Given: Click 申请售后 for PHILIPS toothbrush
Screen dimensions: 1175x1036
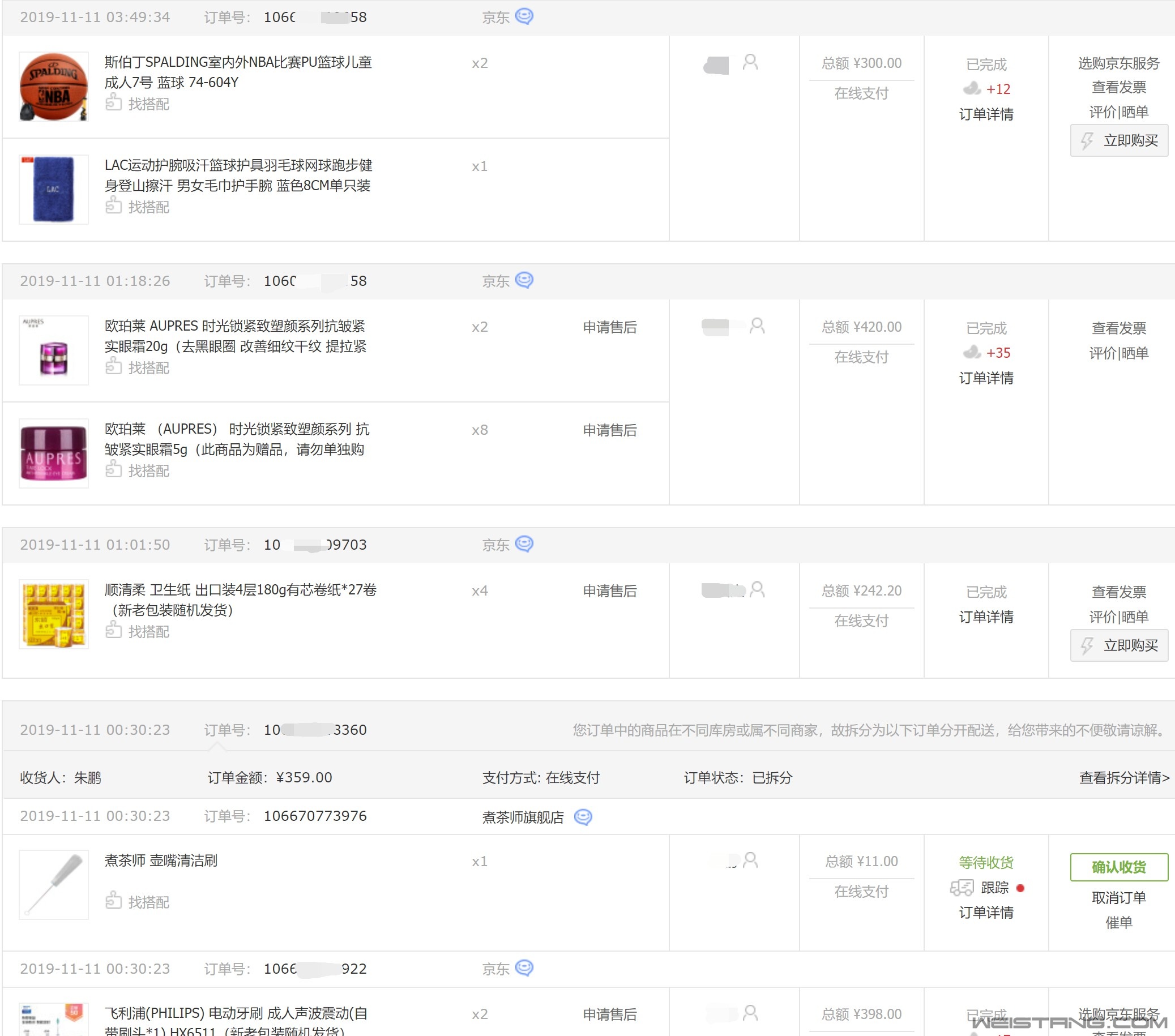Looking at the screenshot, I should 610,1014.
